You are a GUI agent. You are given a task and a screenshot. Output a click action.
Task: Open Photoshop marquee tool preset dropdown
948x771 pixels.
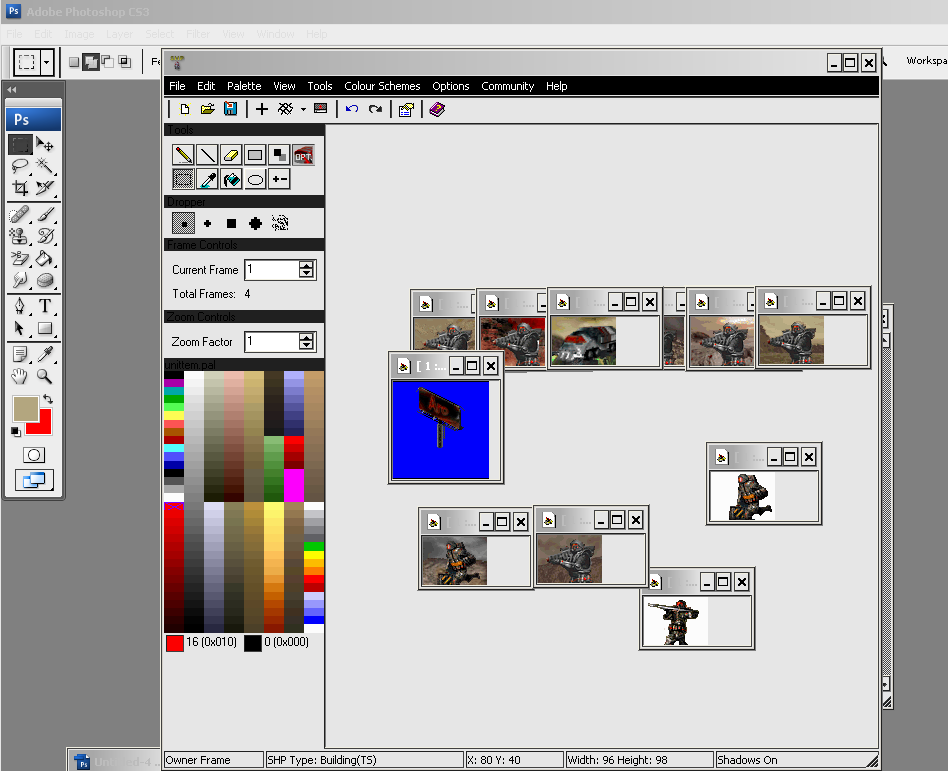click(47, 62)
